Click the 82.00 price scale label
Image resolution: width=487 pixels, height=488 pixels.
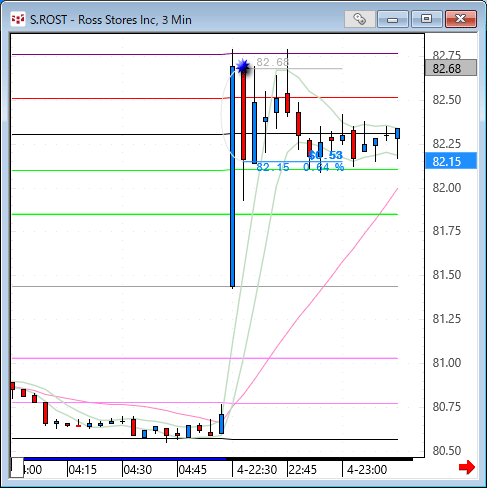tap(447, 188)
